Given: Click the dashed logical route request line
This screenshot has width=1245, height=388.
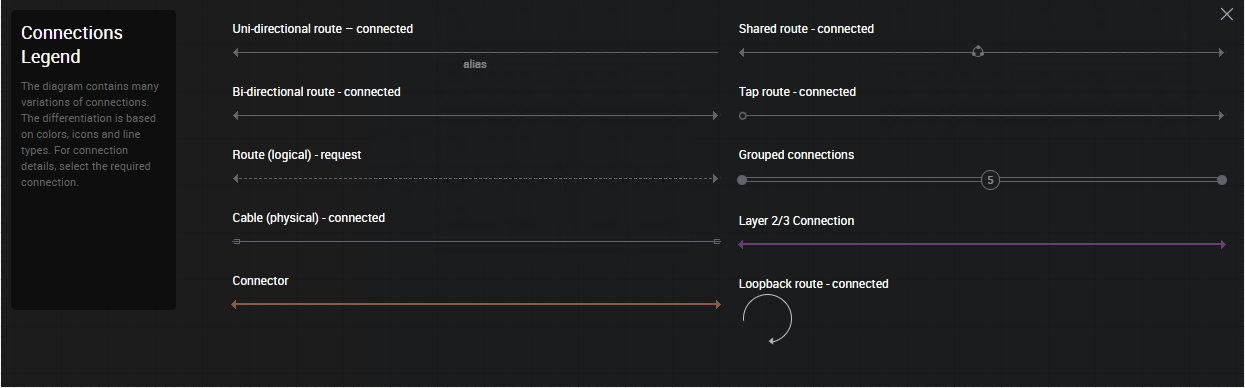Looking at the screenshot, I should 475,179.
